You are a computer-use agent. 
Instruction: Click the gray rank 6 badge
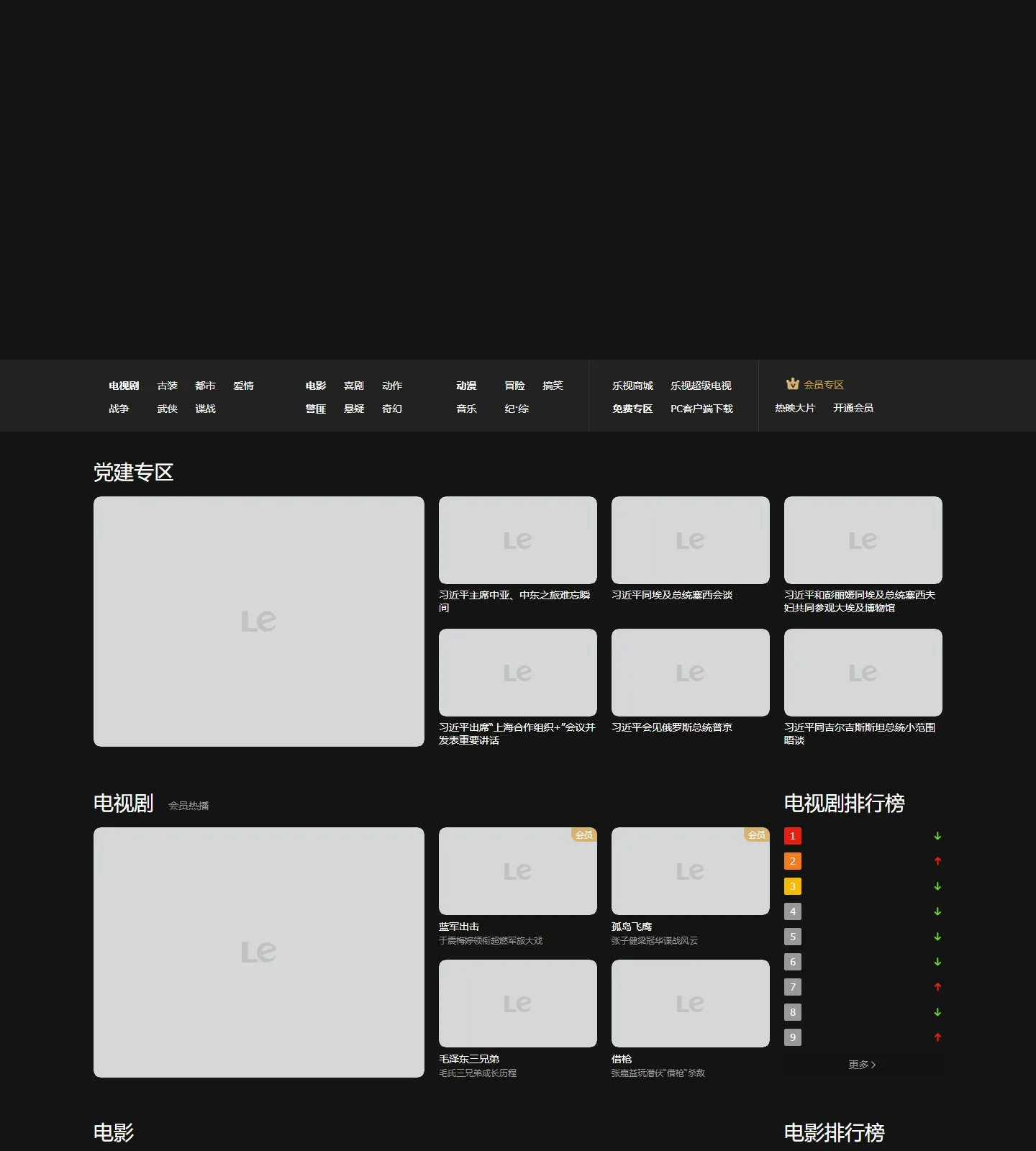(793, 962)
